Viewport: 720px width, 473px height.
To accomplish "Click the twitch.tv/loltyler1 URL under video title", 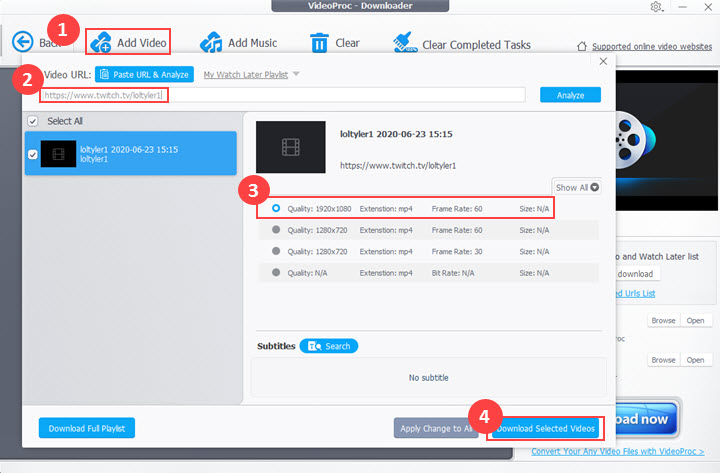I will [398, 165].
